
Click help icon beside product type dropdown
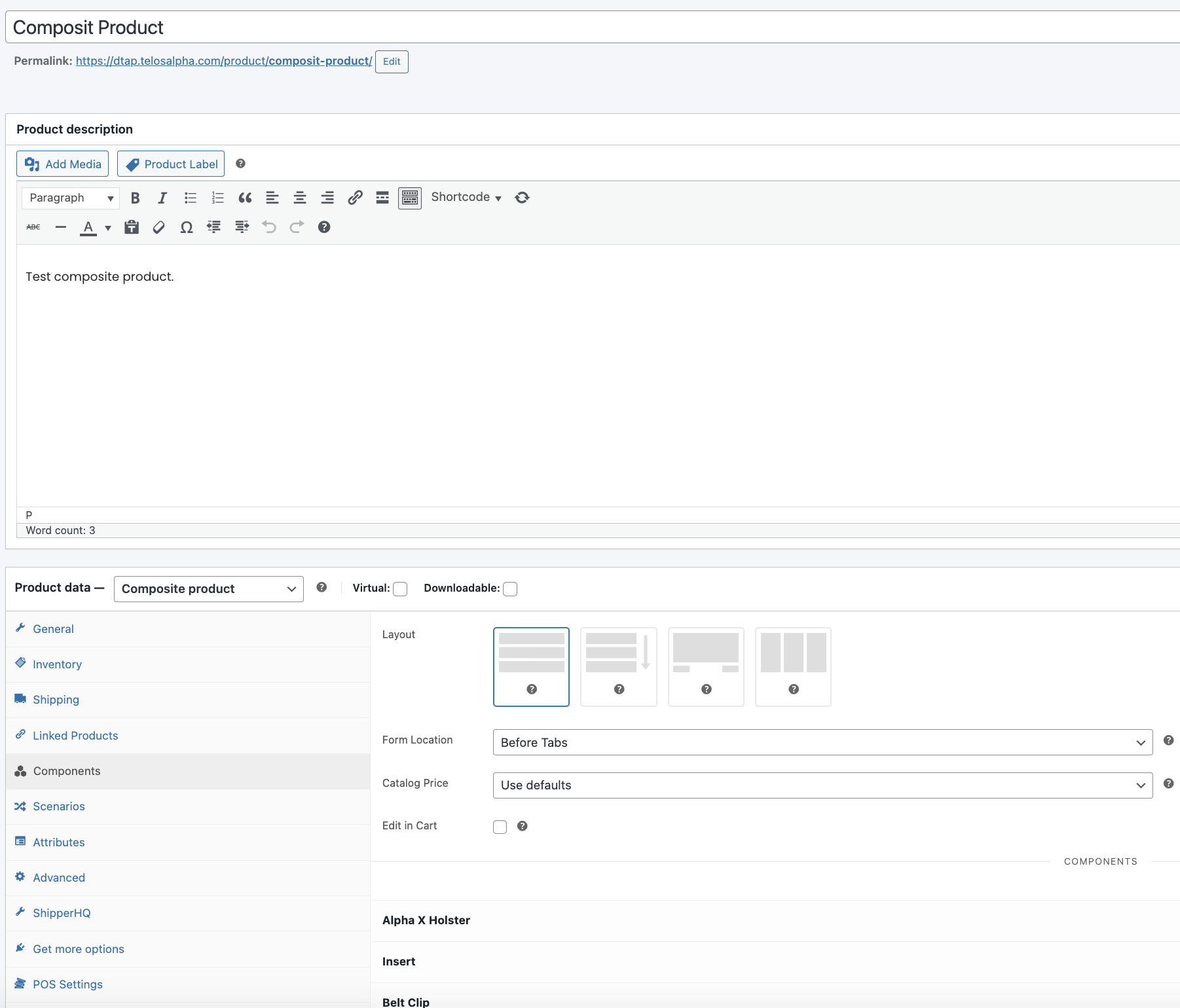(322, 587)
